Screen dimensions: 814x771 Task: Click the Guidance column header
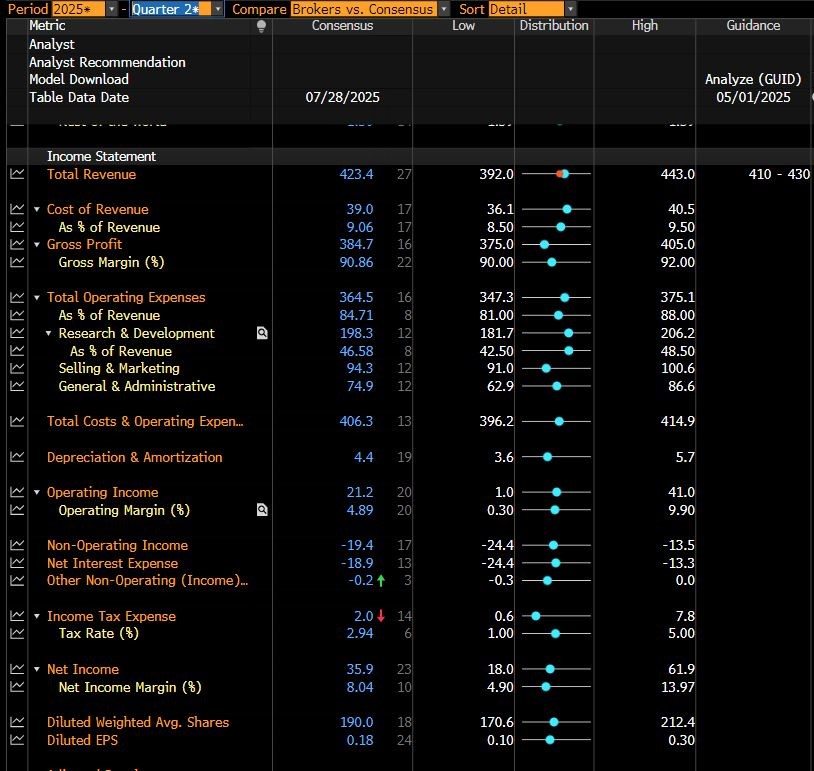pos(753,25)
